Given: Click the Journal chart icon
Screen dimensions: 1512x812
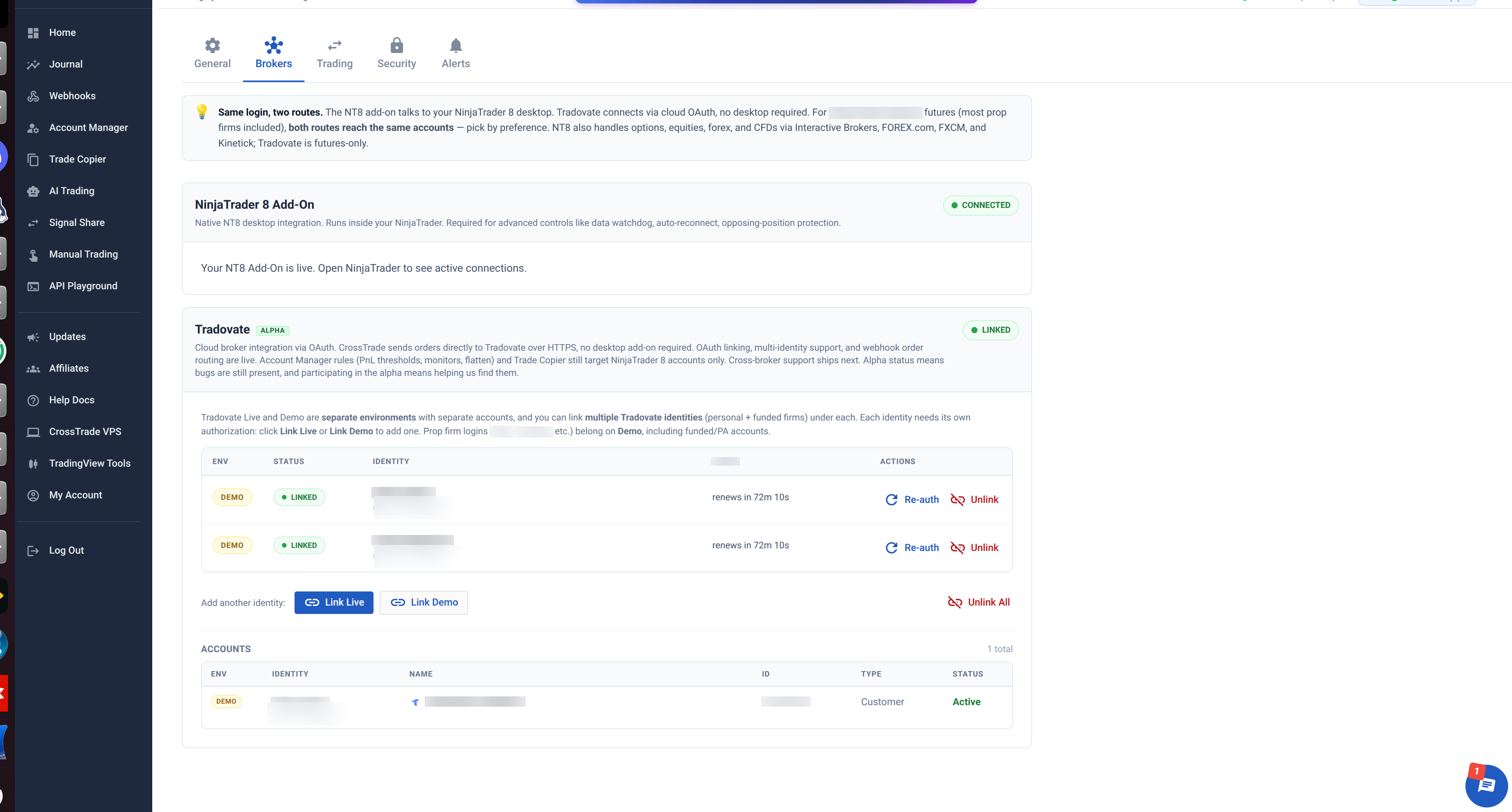Looking at the screenshot, I should (34, 64).
